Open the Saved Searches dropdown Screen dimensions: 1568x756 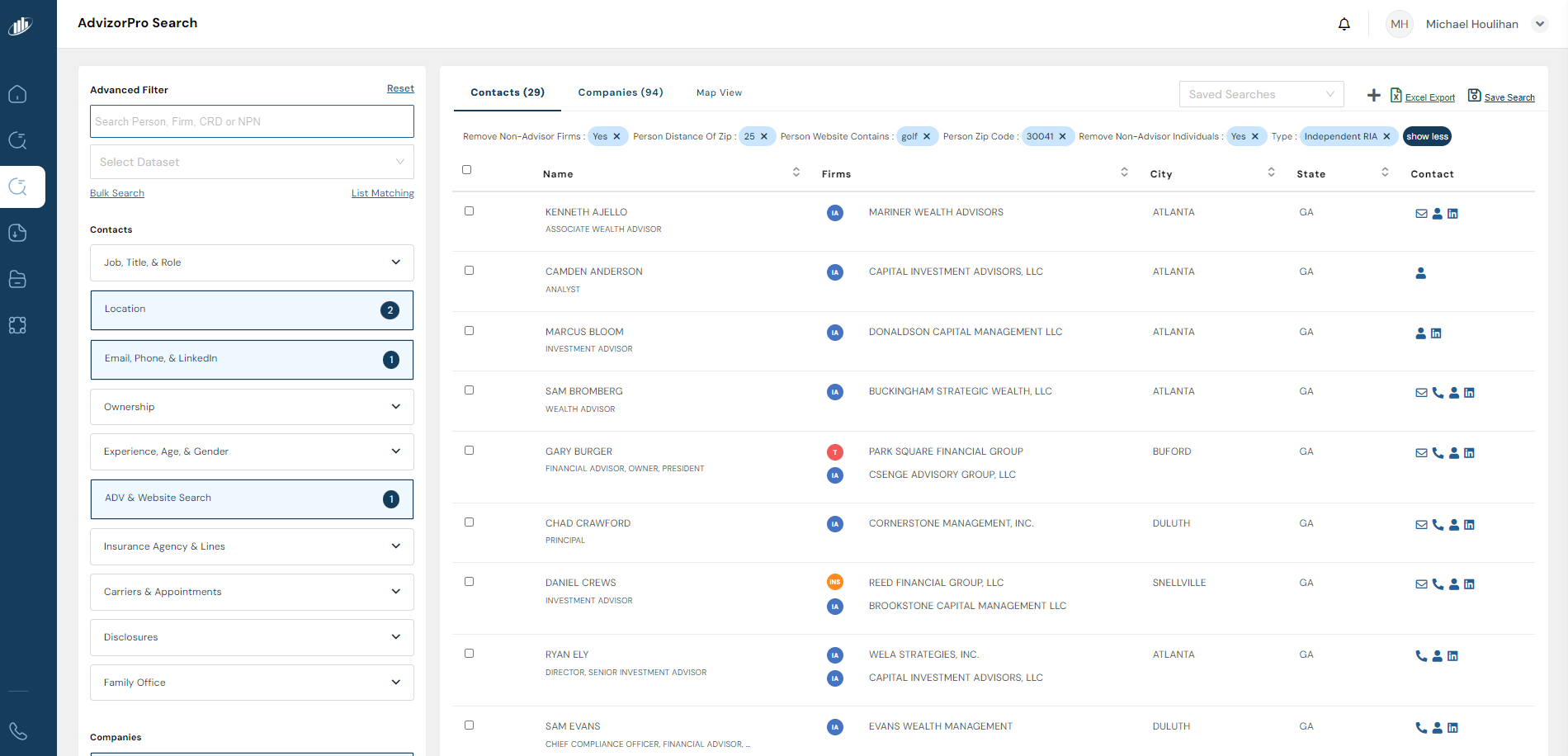pos(1260,94)
